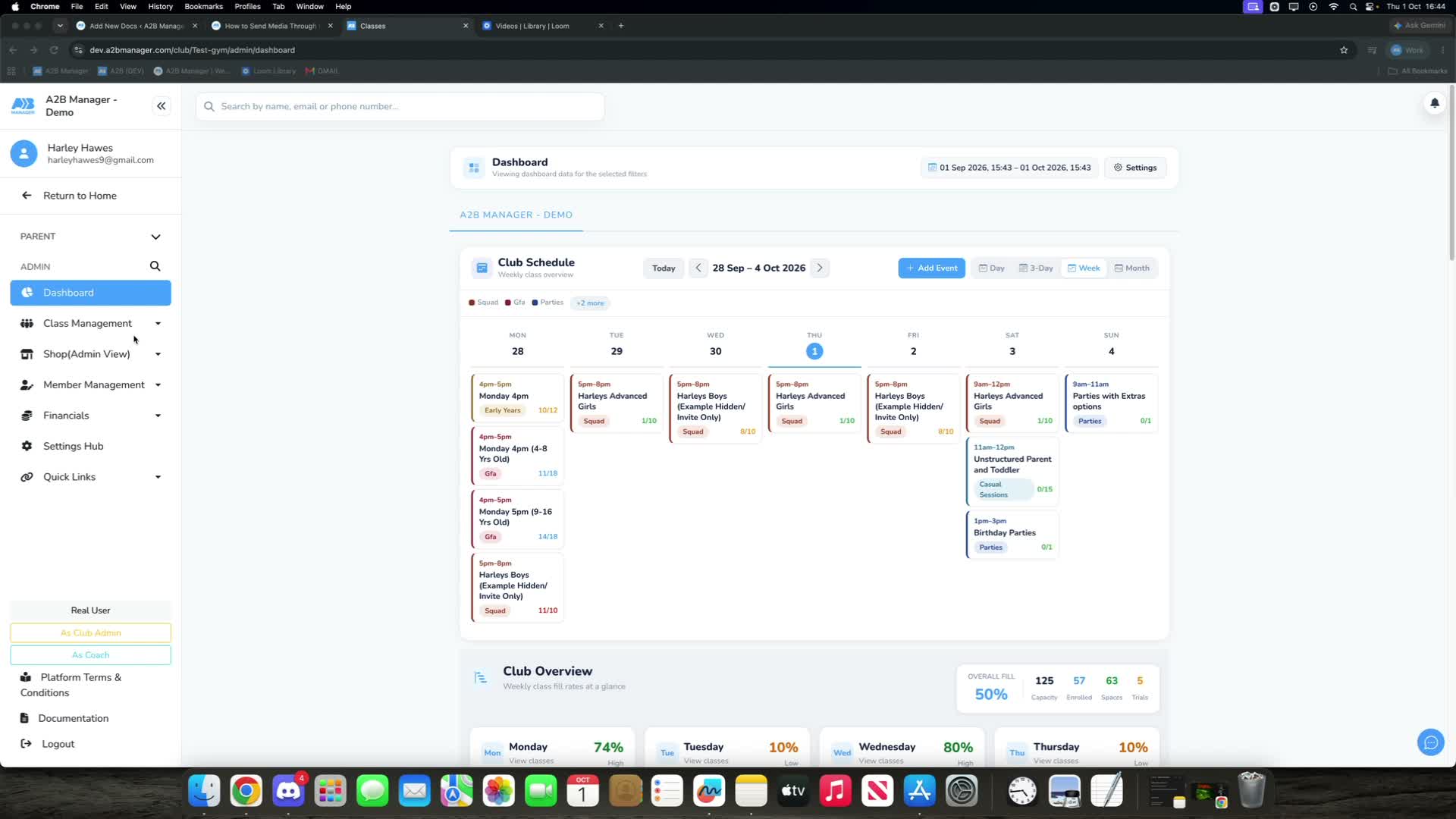
Task: Open Discord in the Dock
Action: click(x=288, y=791)
